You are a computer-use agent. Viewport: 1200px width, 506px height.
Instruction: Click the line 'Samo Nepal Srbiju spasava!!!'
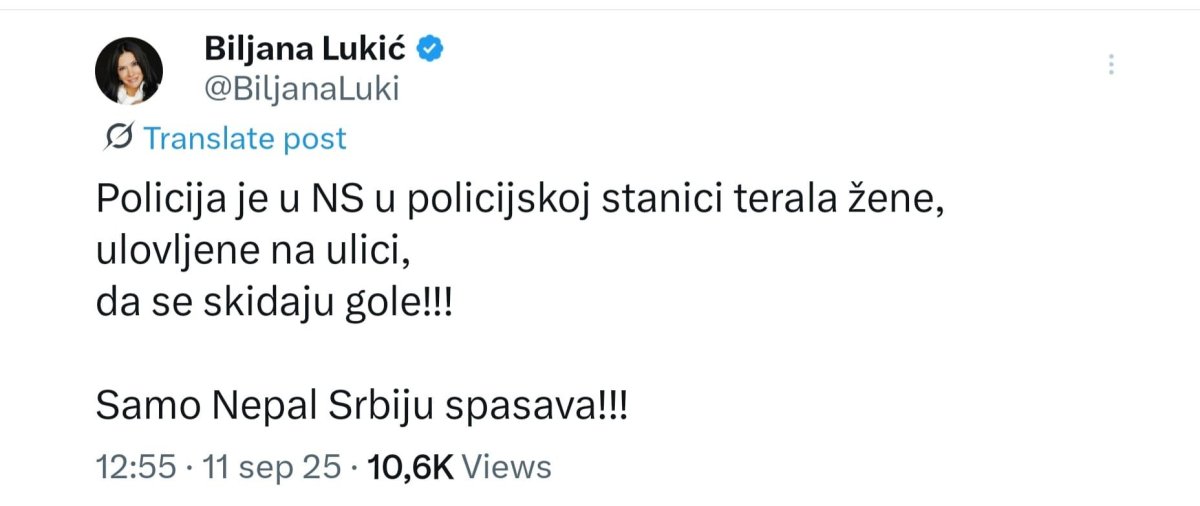tap(363, 406)
